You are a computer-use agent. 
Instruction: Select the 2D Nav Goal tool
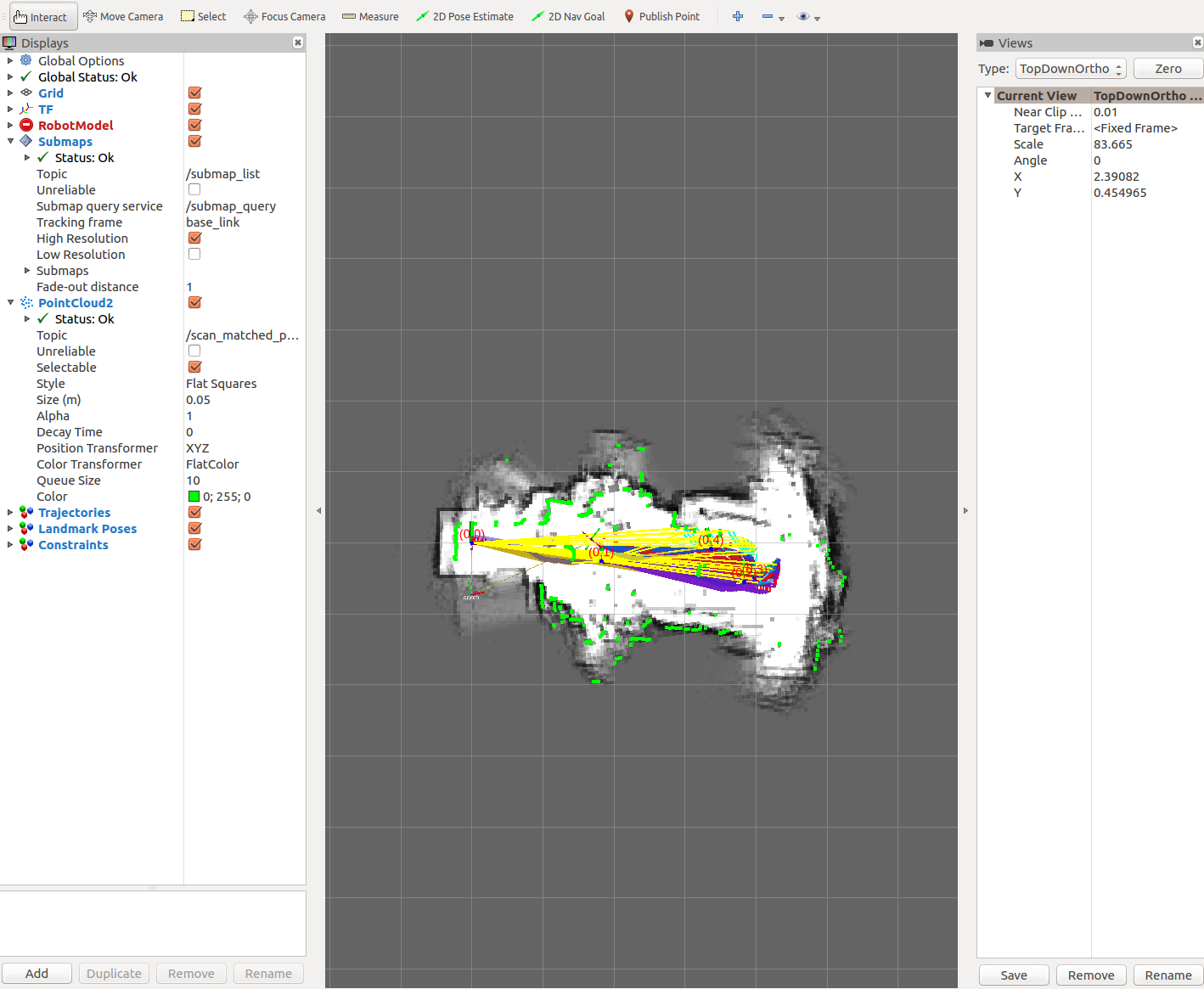click(567, 16)
